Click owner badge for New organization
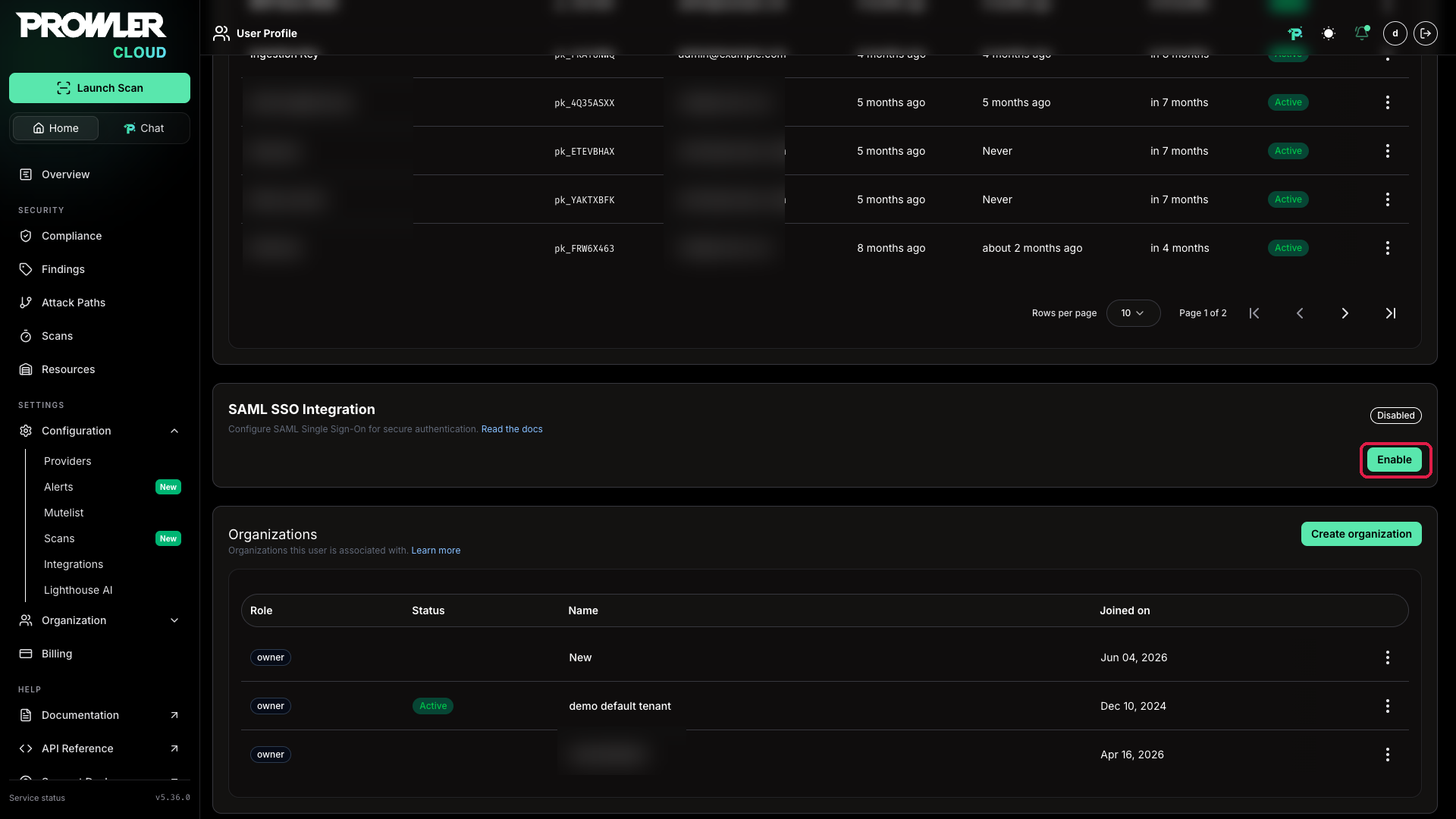The image size is (1456, 819). [271, 657]
